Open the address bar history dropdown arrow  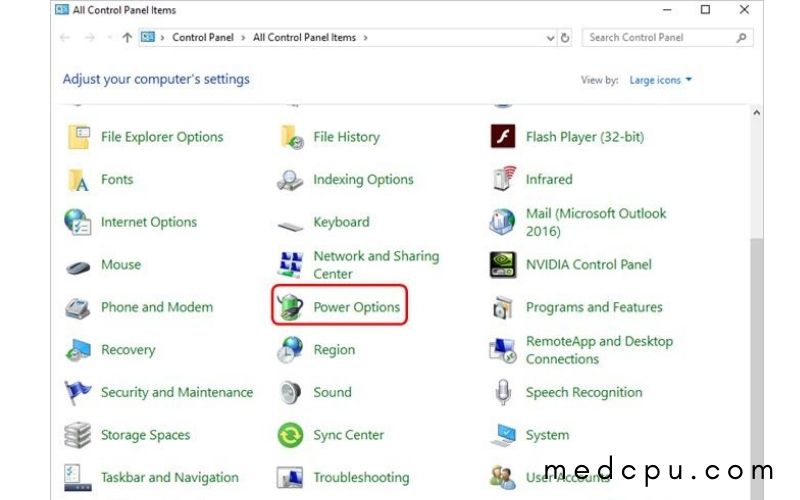tap(550, 38)
